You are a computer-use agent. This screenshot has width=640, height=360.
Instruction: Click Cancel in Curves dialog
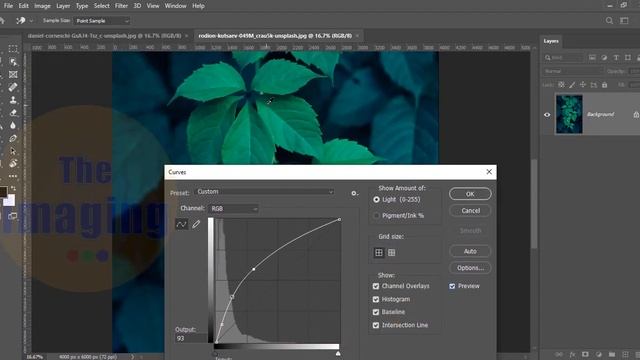pyautogui.click(x=470, y=211)
